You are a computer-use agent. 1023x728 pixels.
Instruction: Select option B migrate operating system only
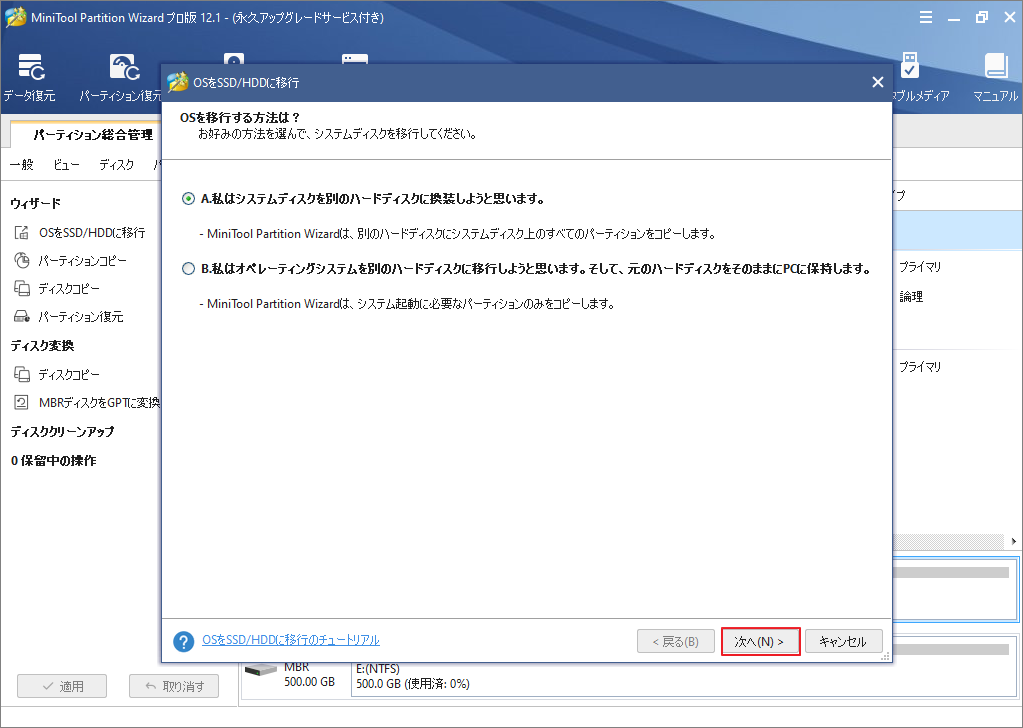click(x=189, y=269)
